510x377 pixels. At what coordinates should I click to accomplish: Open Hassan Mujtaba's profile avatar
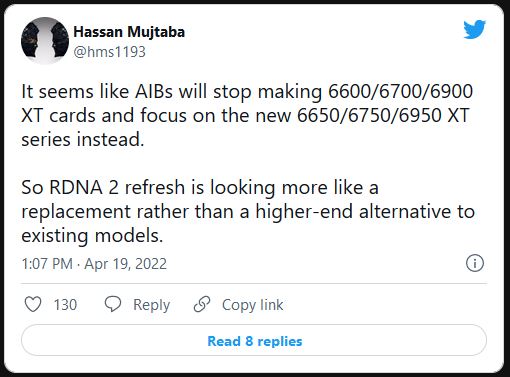coord(45,40)
